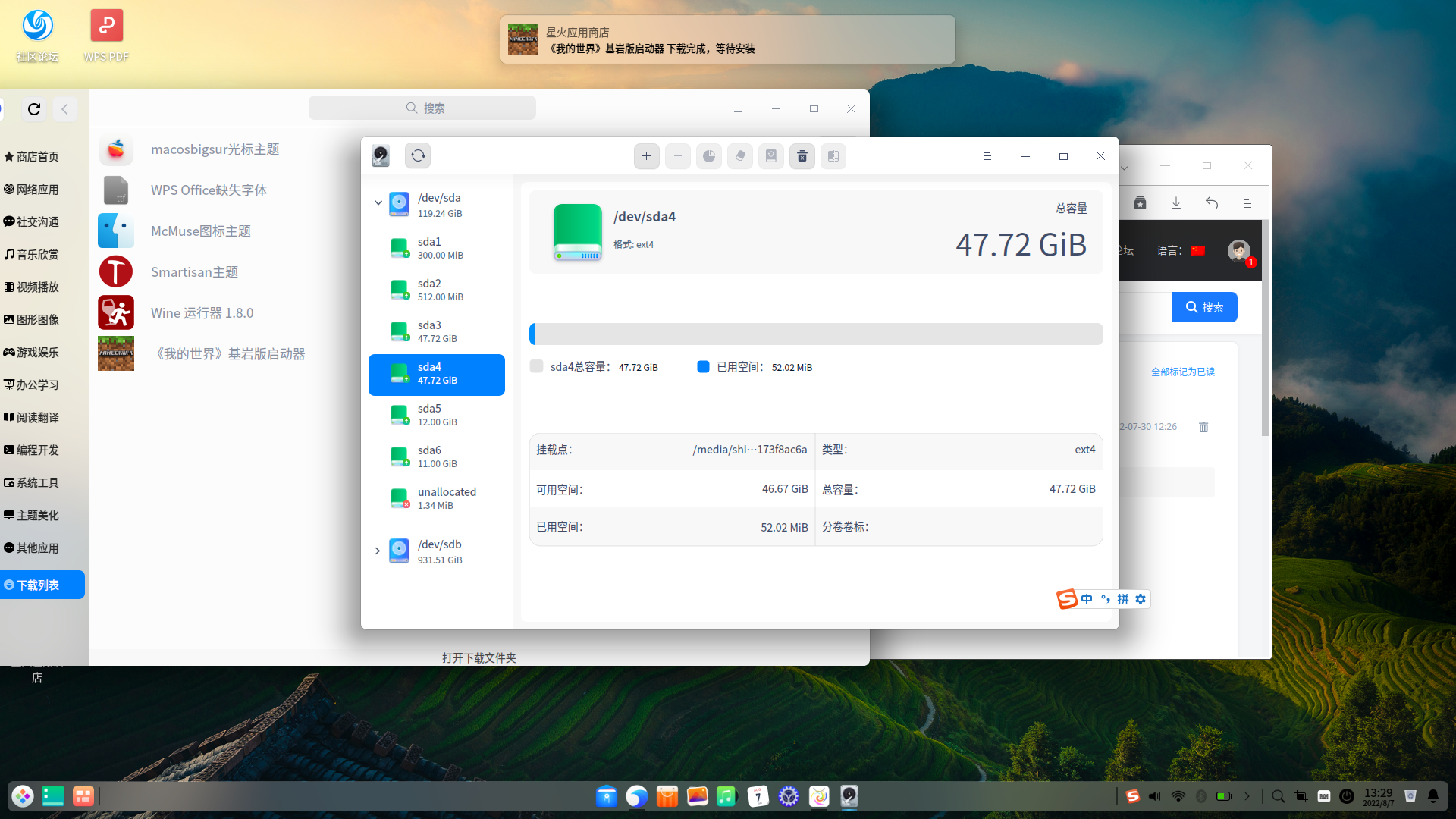Select the eraser wipe-partition tool
1456x819 pixels.
[x=740, y=156]
